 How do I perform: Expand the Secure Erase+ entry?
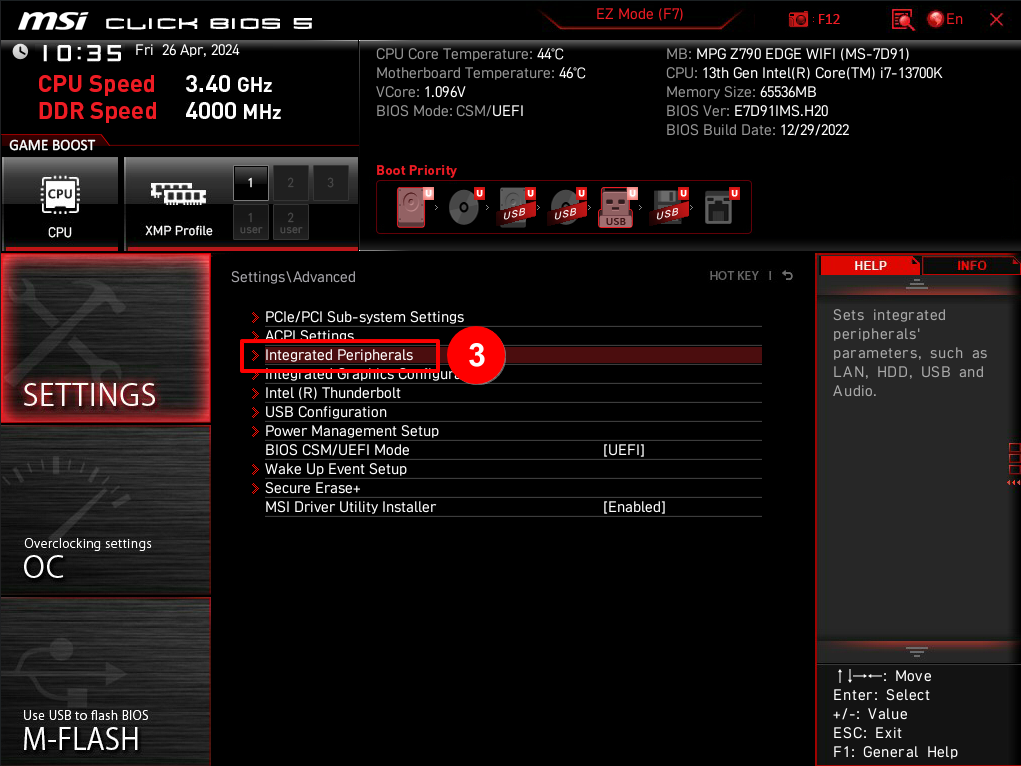[x=312, y=488]
